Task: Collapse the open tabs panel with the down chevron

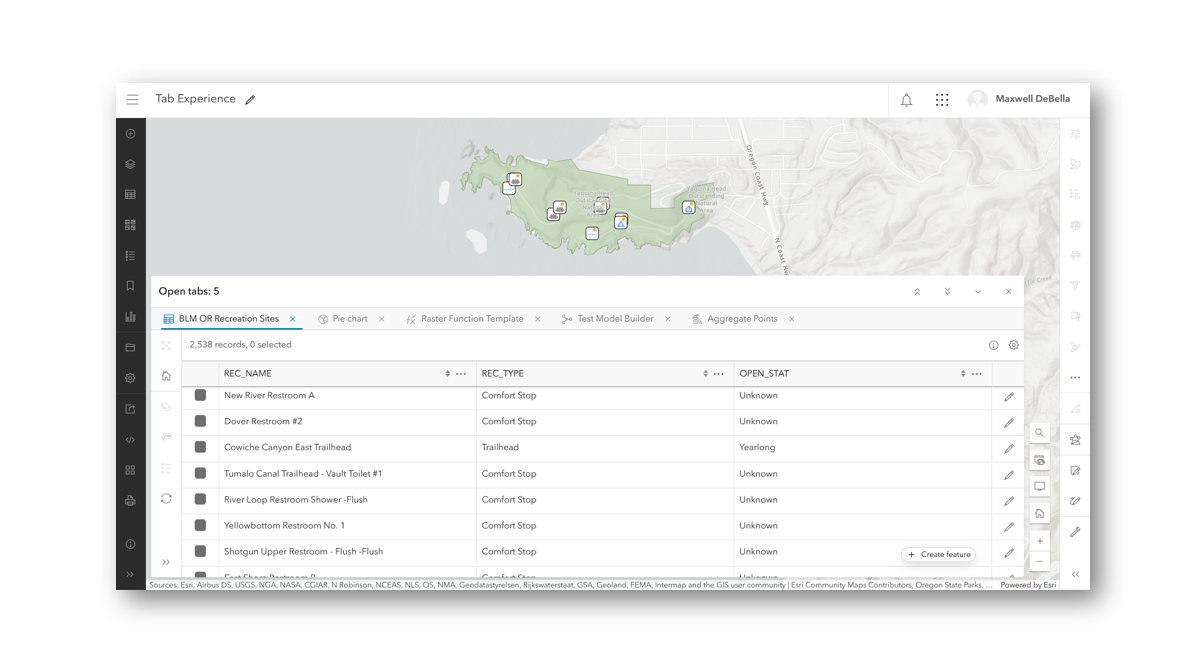Action: (978, 292)
